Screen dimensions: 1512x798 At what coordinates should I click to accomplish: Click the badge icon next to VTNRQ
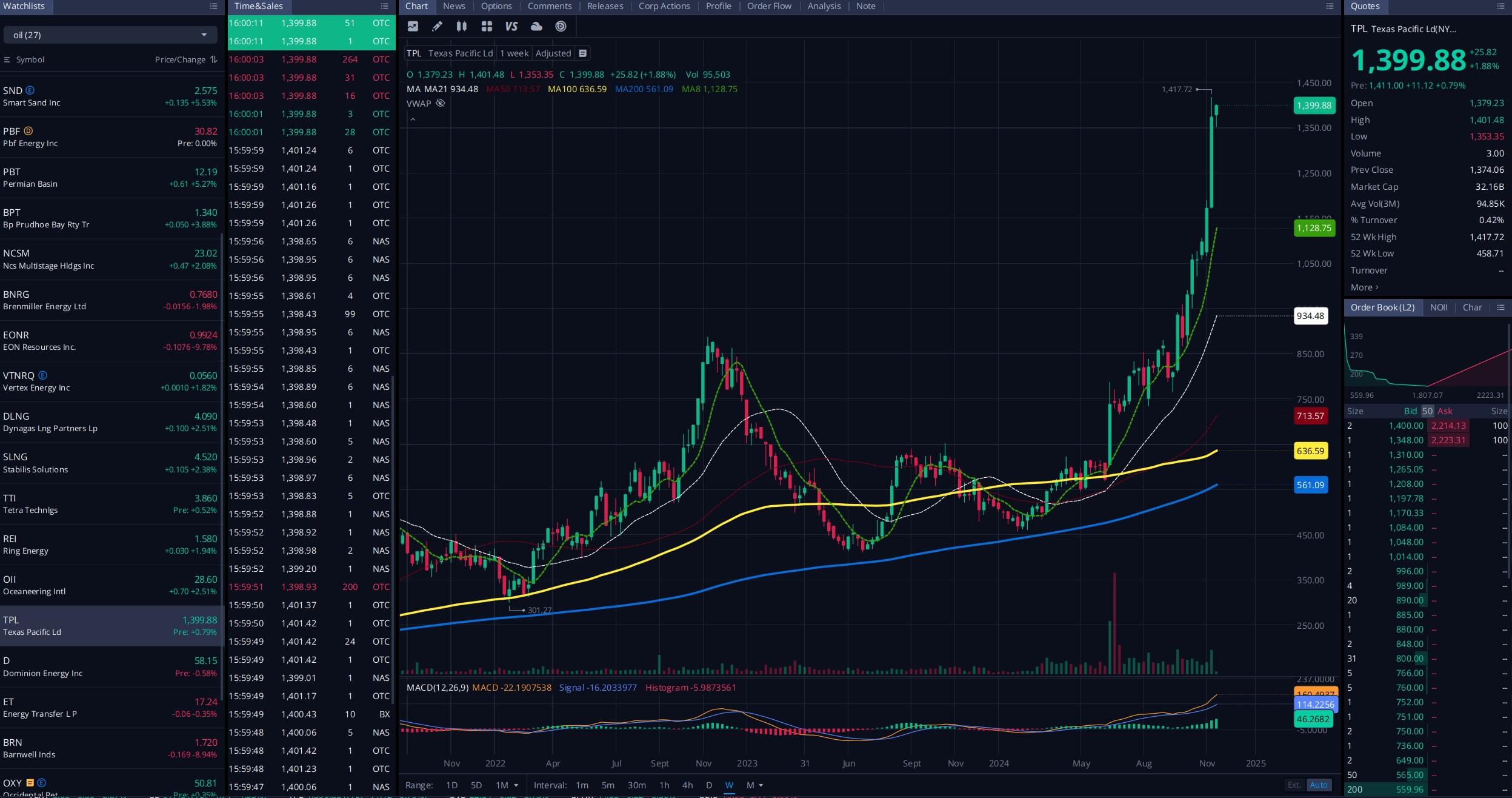coord(42,375)
